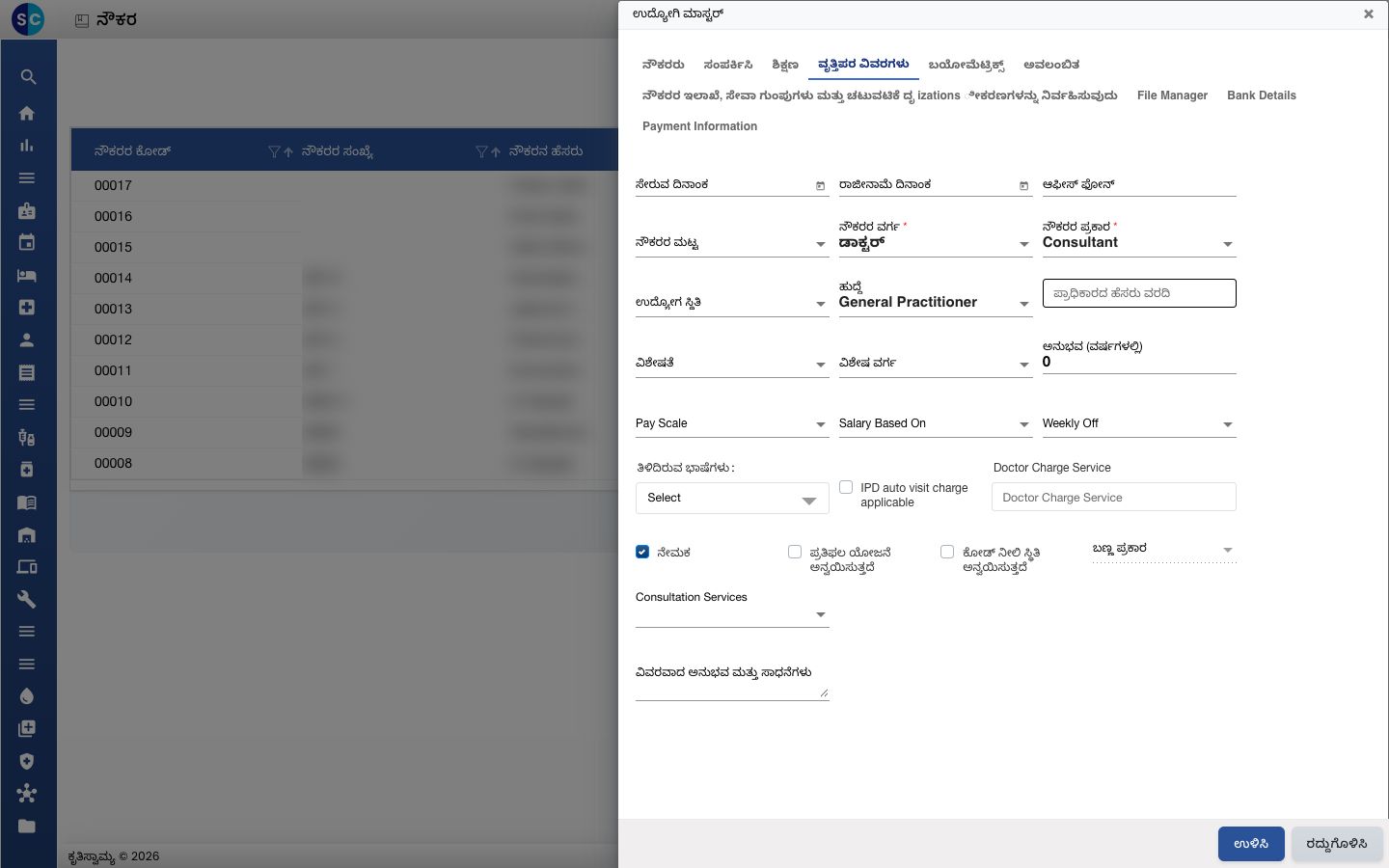Select employee code 00017 in the table
Image resolution: width=1389 pixels, height=868 pixels.
pos(113,185)
